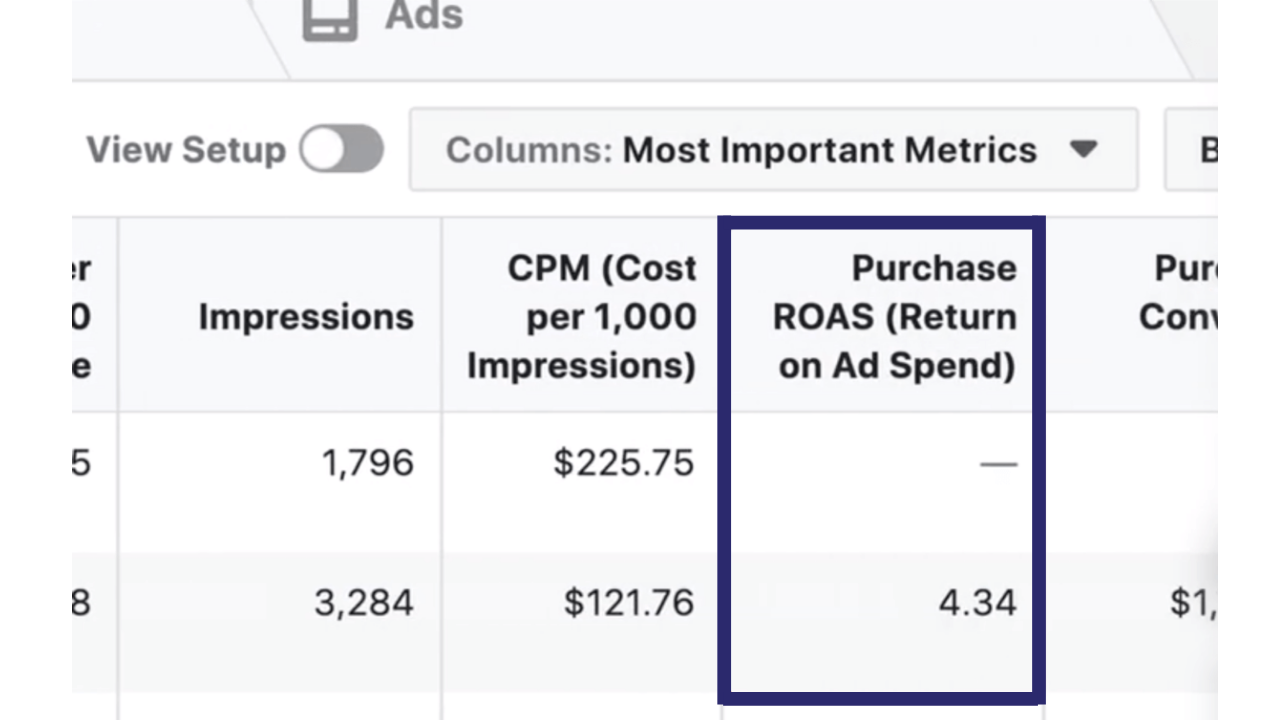This screenshot has width=1280, height=720.
Task: Select the $121.76 CPM cell
Action: [628, 603]
